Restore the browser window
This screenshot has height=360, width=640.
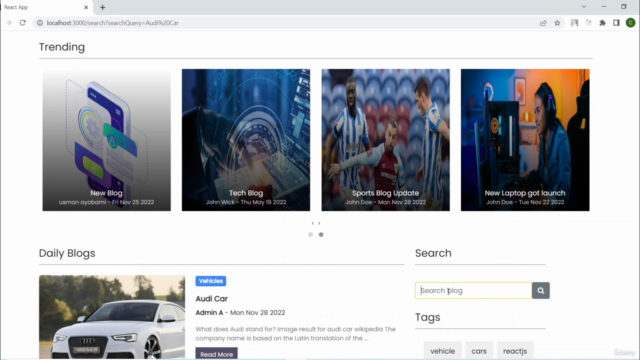[624, 7]
